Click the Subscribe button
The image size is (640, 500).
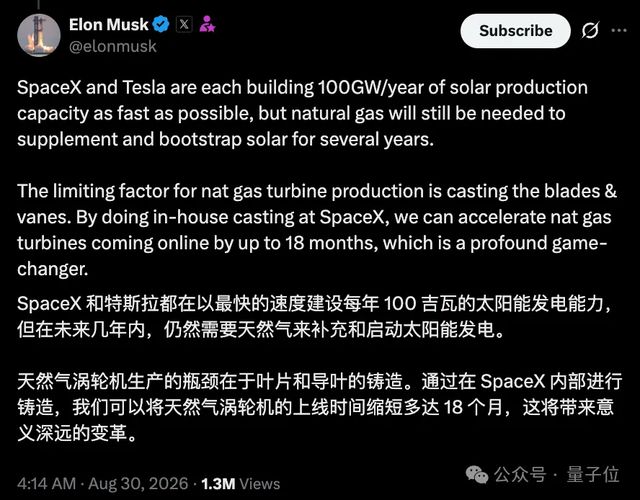[x=515, y=31]
